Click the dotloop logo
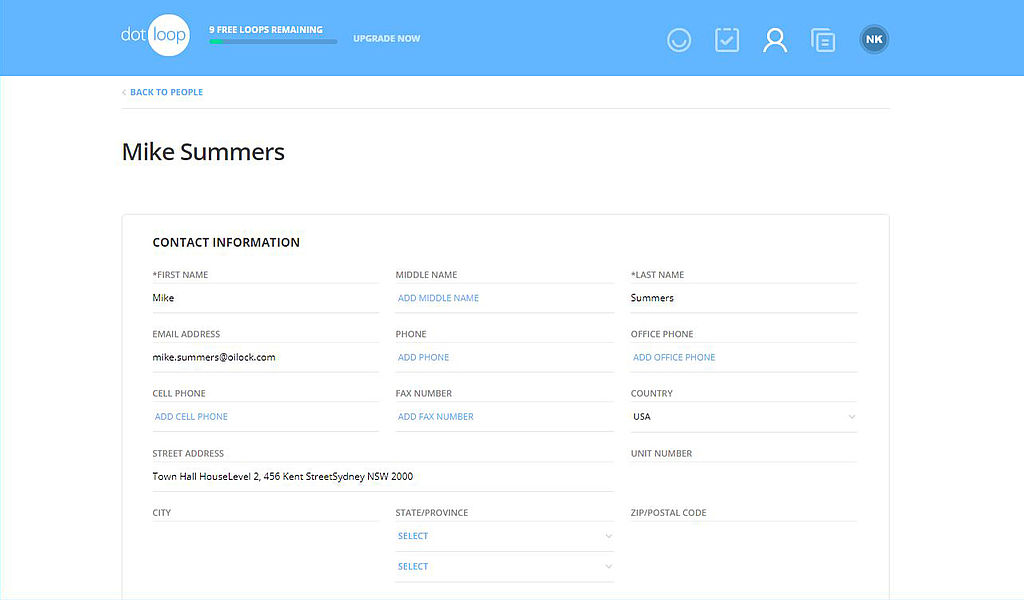This screenshot has height=600, width=1024. point(154,38)
